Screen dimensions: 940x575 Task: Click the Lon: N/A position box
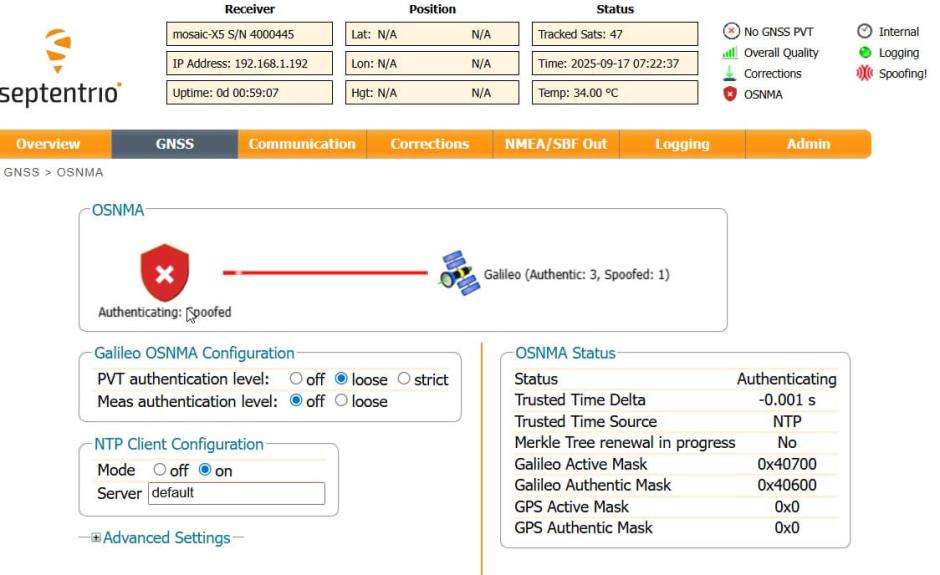[x=432, y=64]
